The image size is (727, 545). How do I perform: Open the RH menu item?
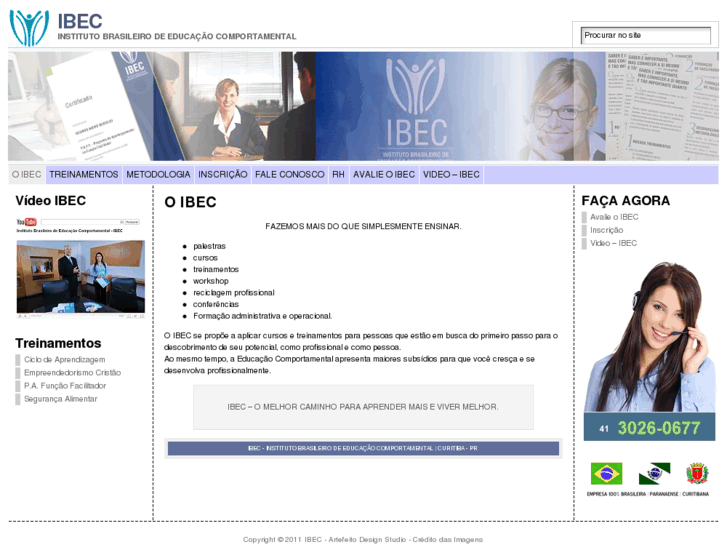pos(338,174)
